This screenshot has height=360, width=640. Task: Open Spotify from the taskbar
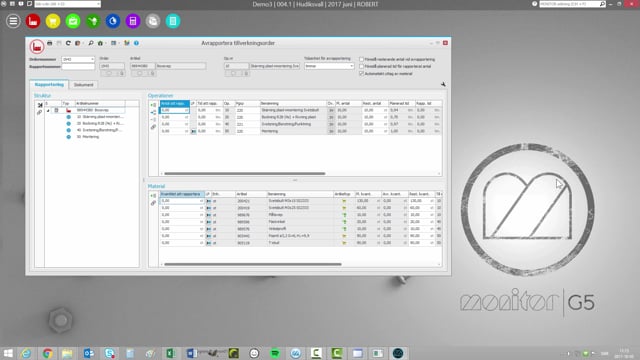(275, 353)
